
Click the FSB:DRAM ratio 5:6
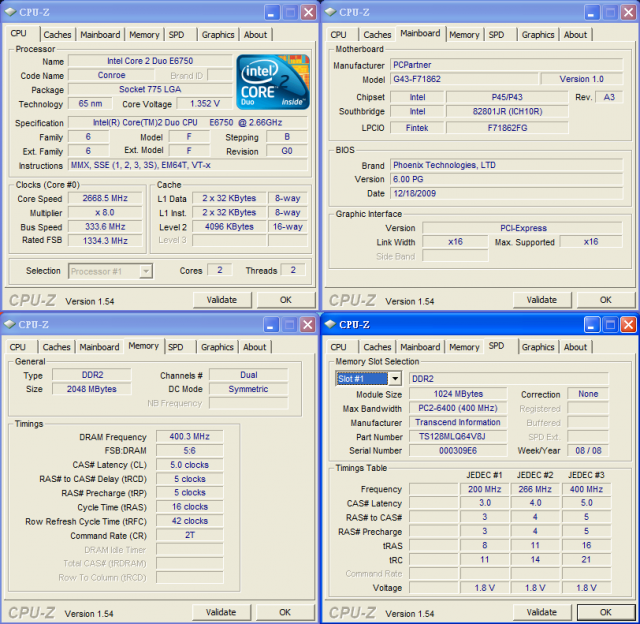coord(190,451)
